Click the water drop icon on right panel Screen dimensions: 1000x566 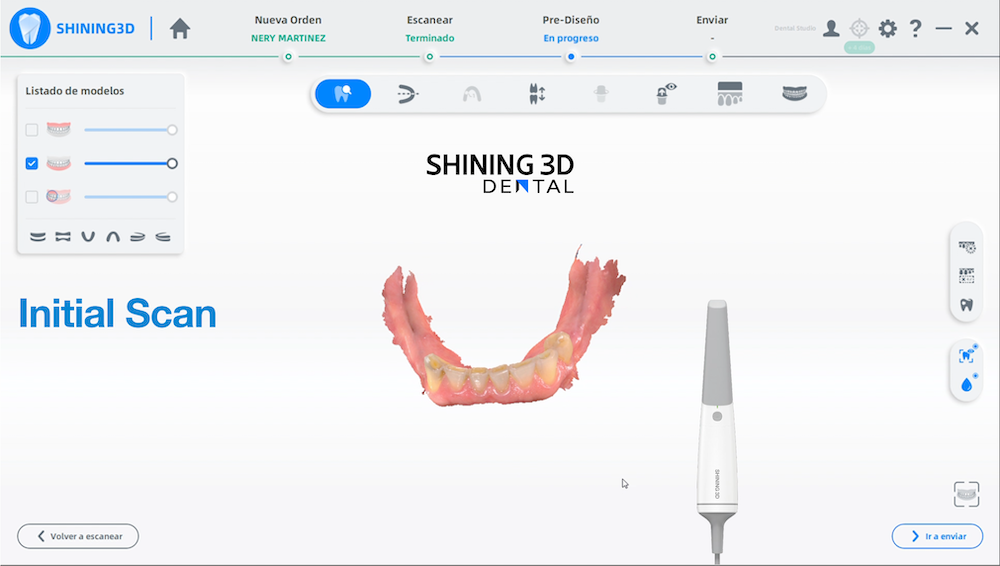click(967, 384)
